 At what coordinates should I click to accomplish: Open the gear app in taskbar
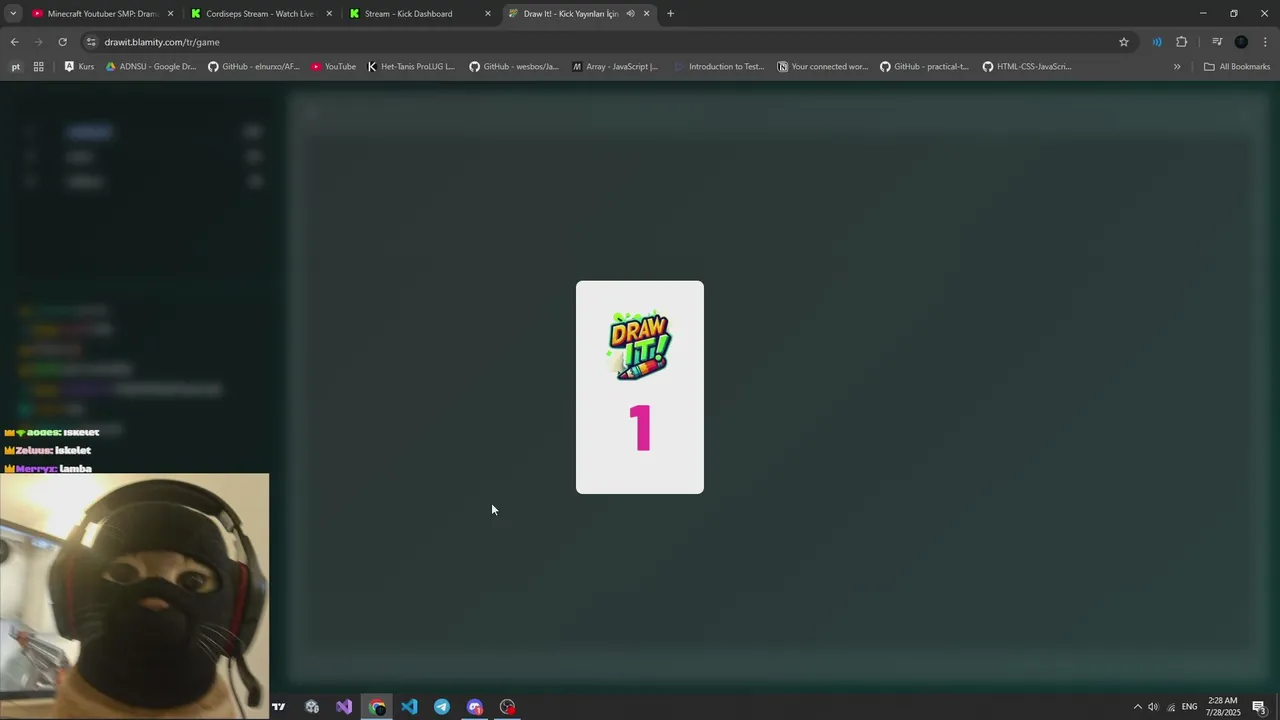click(x=312, y=707)
